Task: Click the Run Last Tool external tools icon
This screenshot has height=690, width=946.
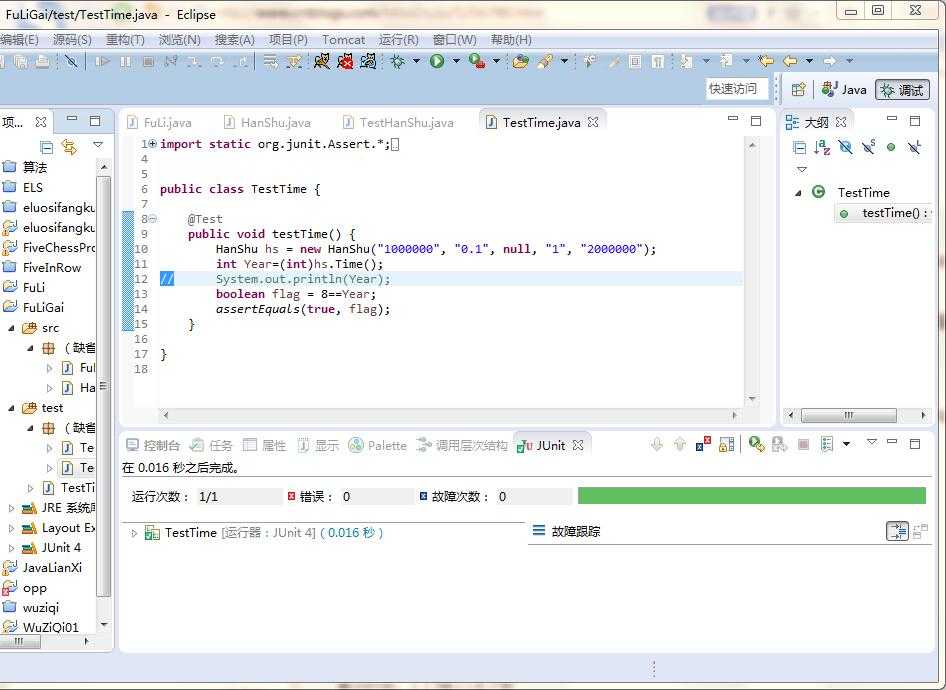Action: point(477,61)
